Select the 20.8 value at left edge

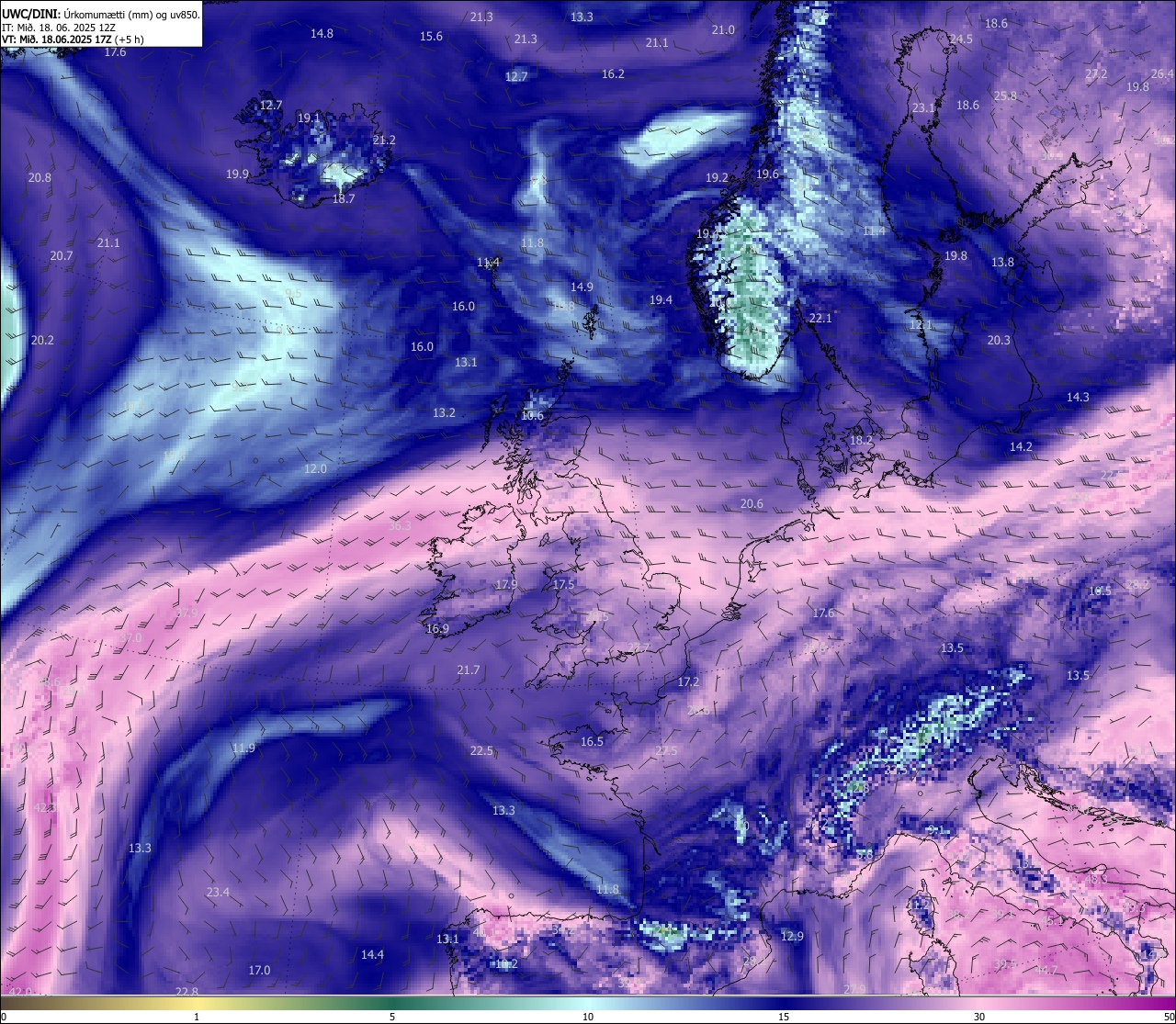(40, 177)
